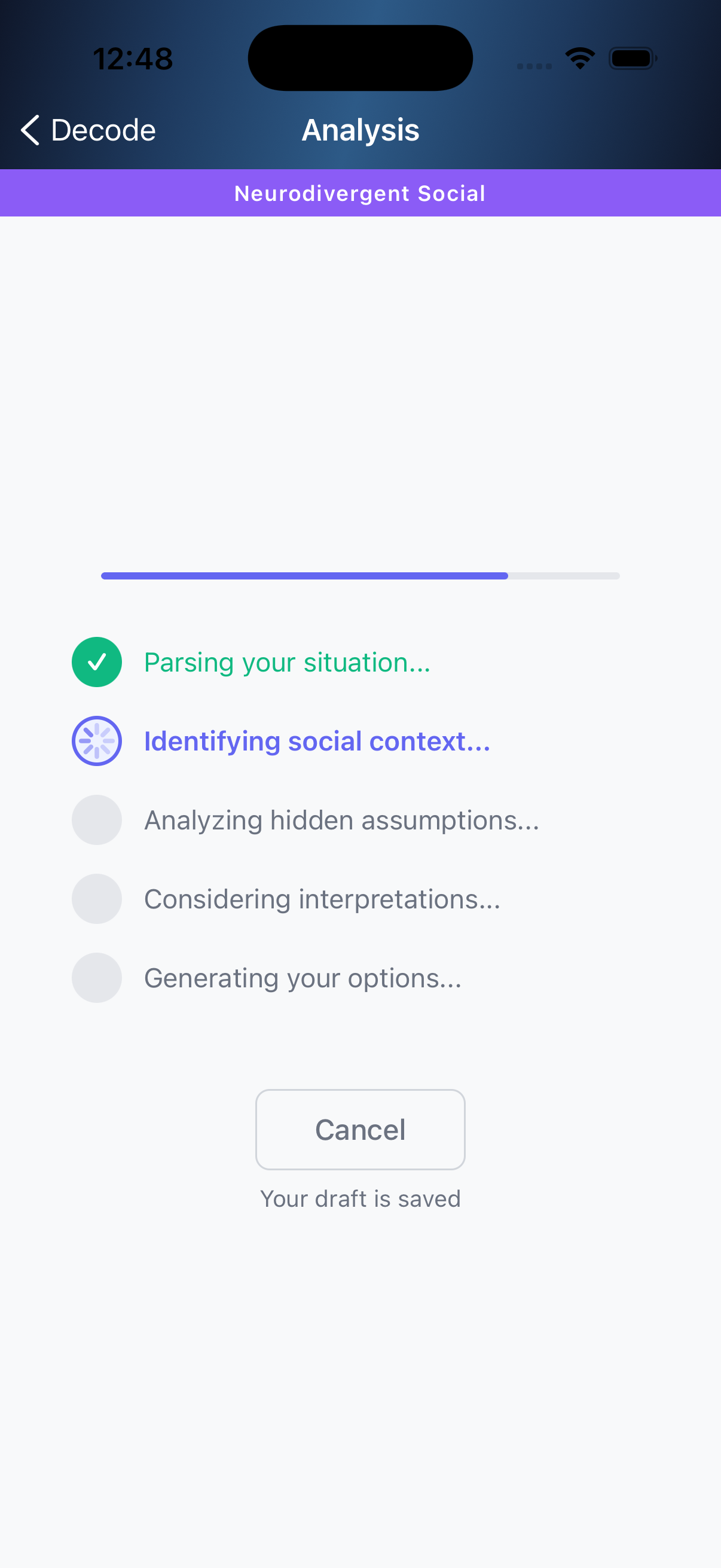
Task: Select the "Identifying social context..." step
Action: (317, 742)
